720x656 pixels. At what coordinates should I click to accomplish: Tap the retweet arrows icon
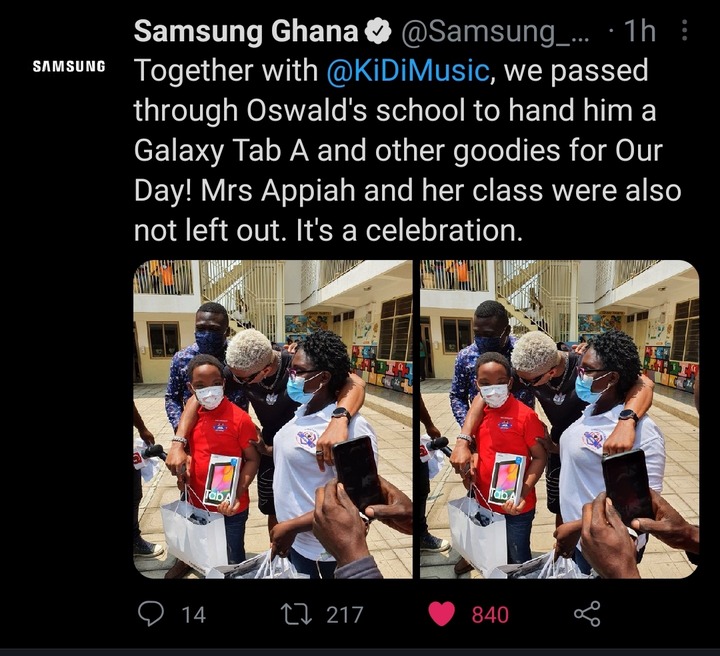pos(297,614)
